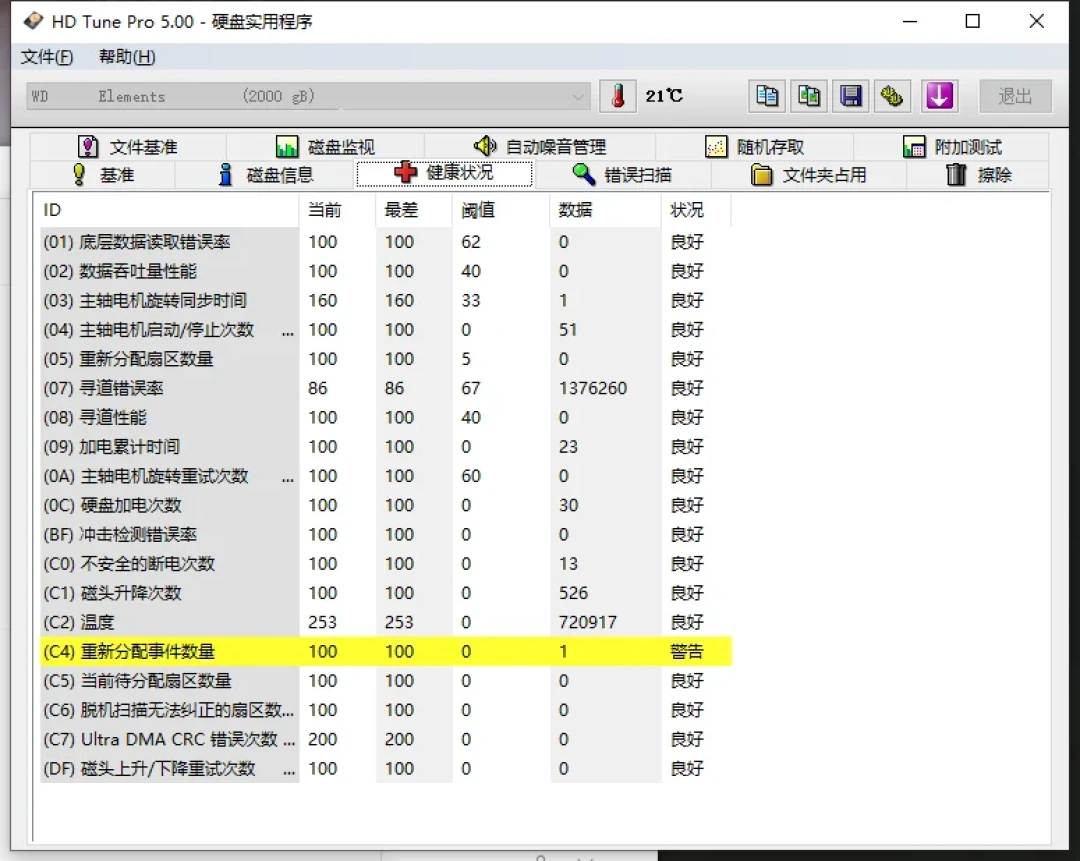This screenshot has width=1080, height=861.
Task: Click the 数据 column header
Action: 605,210
